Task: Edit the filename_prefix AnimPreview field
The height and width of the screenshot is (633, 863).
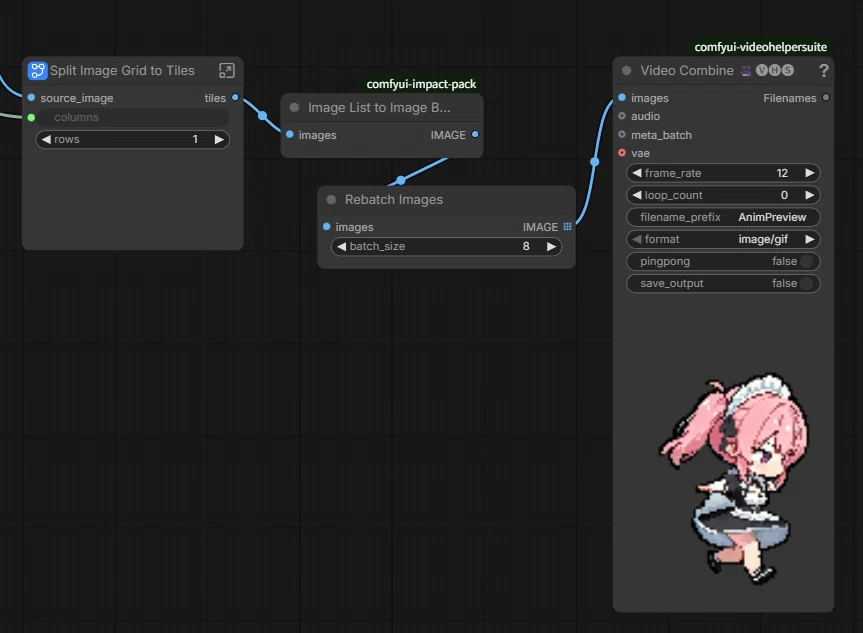Action: (723, 217)
